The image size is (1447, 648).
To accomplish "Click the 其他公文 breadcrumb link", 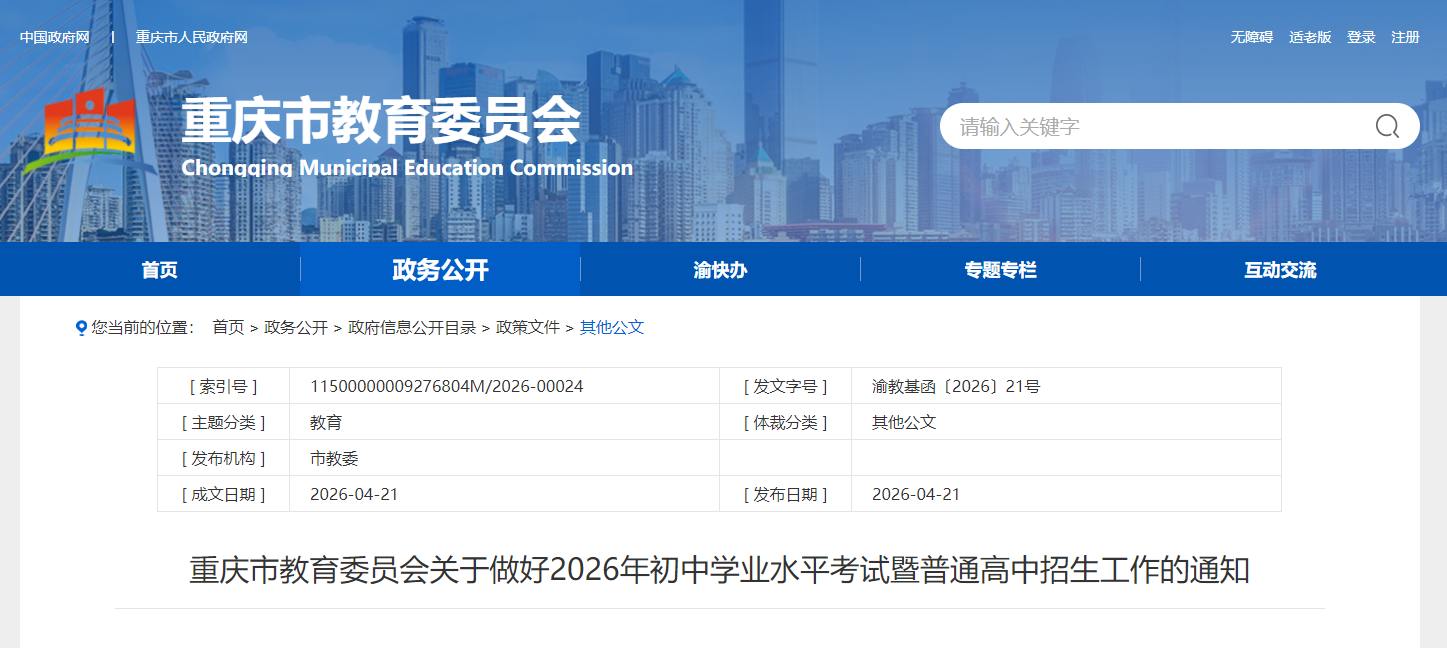I will point(612,328).
